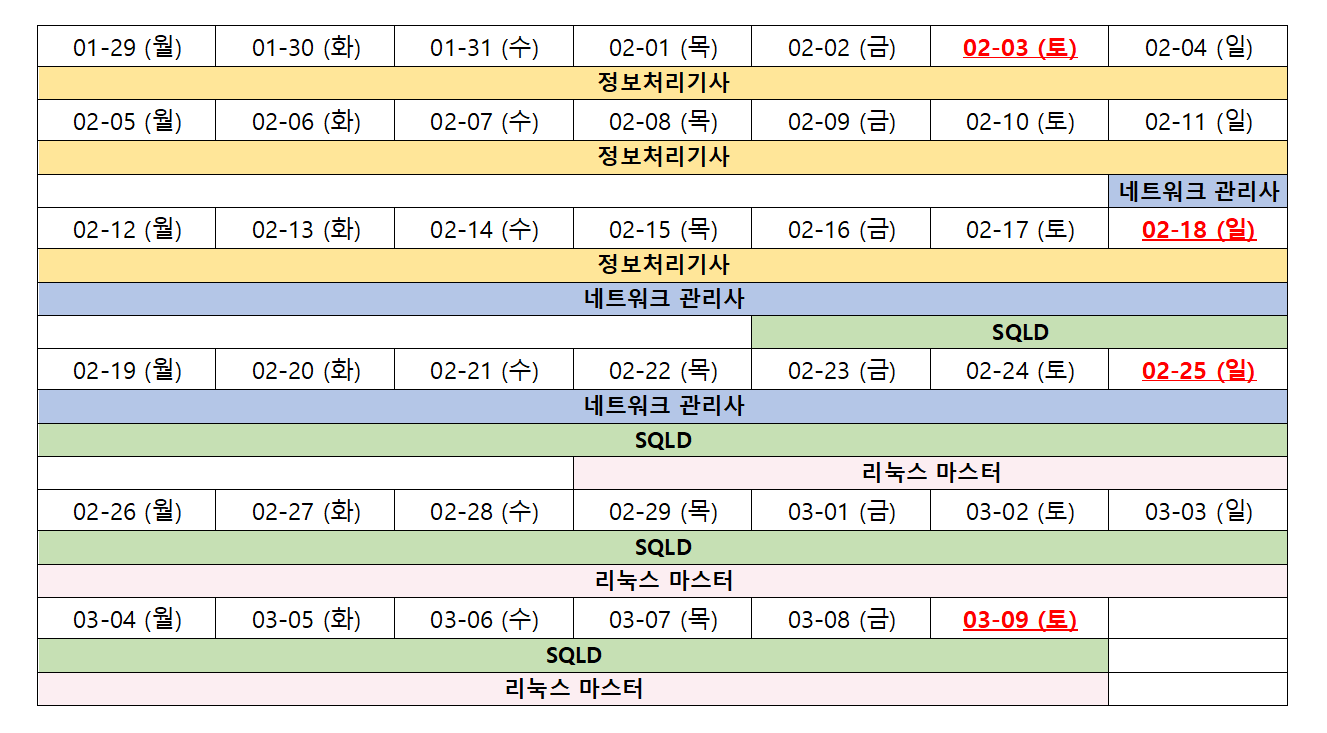
Task: Click the red 02-03 (토) date
Action: (x=1019, y=47)
